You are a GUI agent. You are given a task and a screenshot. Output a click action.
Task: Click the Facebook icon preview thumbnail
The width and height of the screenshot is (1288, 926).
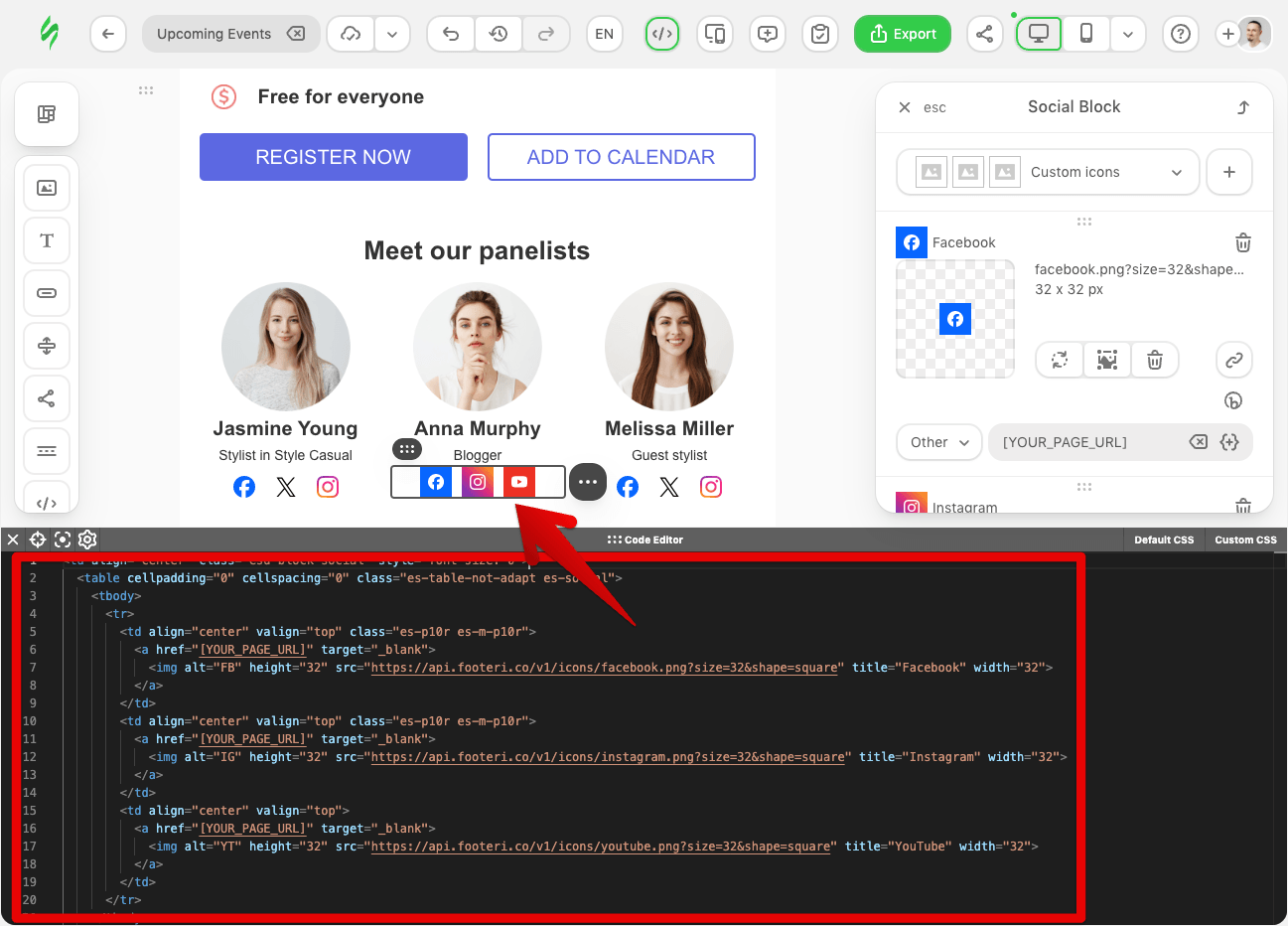955,319
